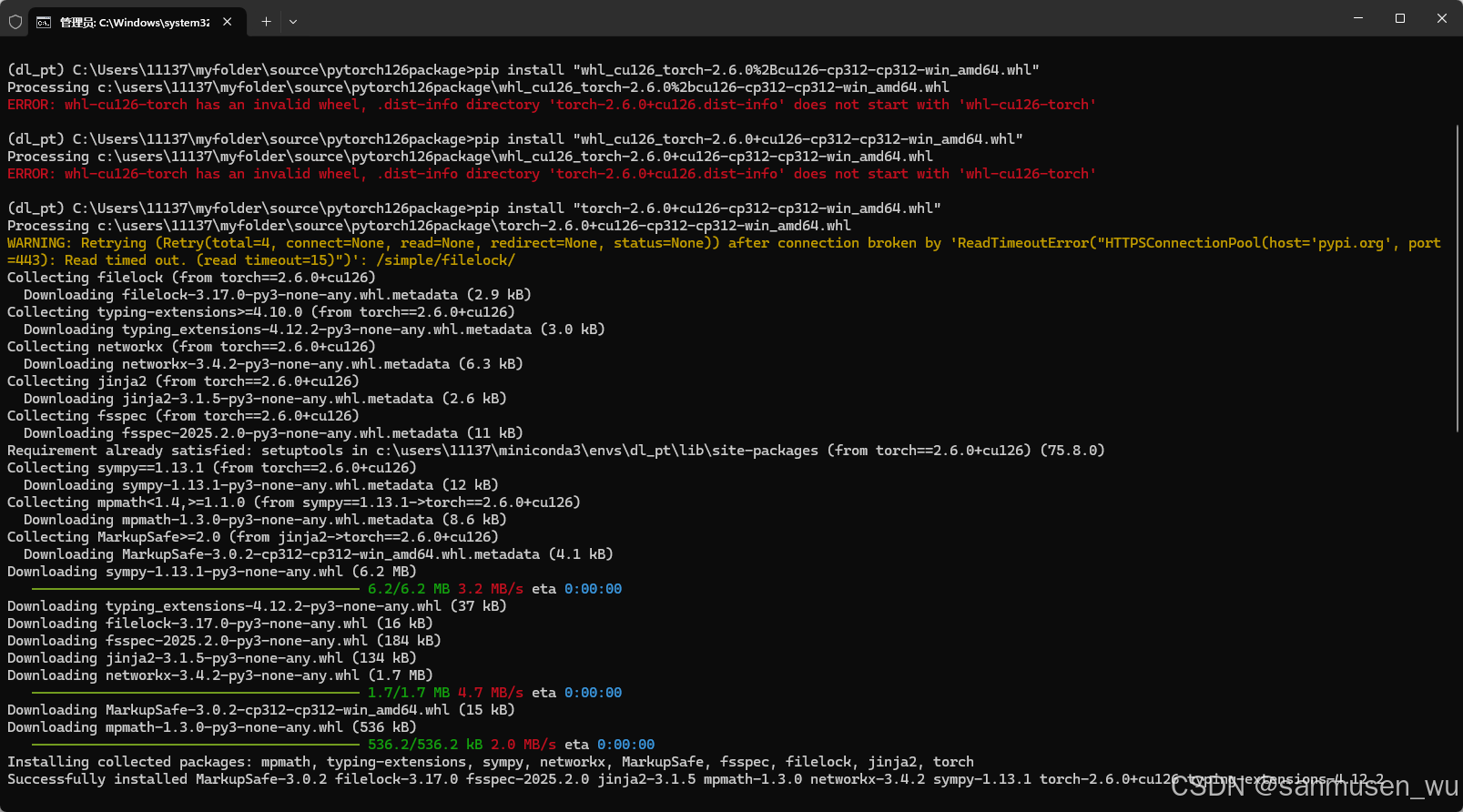Image resolution: width=1463 pixels, height=812 pixels.
Task: Click the Collecting jinja2 line
Action: pyautogui.click(x=183, y=381)
